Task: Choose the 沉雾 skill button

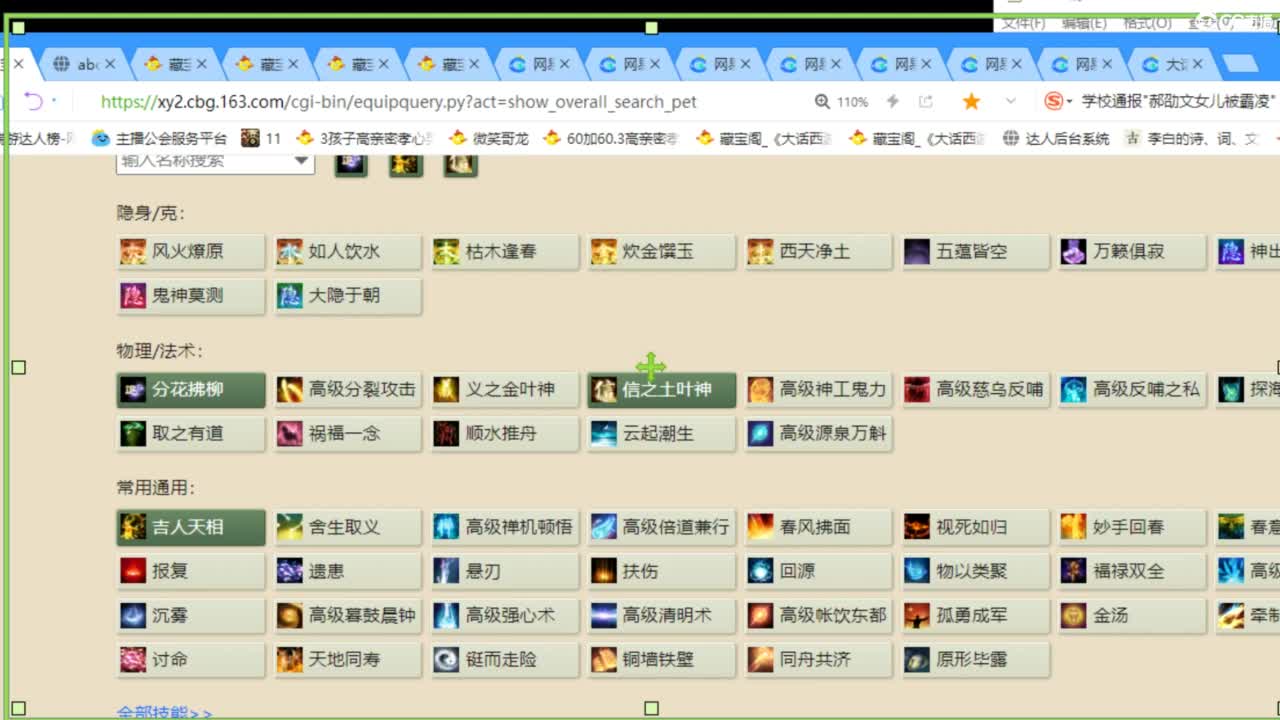Action: [191, 616]
